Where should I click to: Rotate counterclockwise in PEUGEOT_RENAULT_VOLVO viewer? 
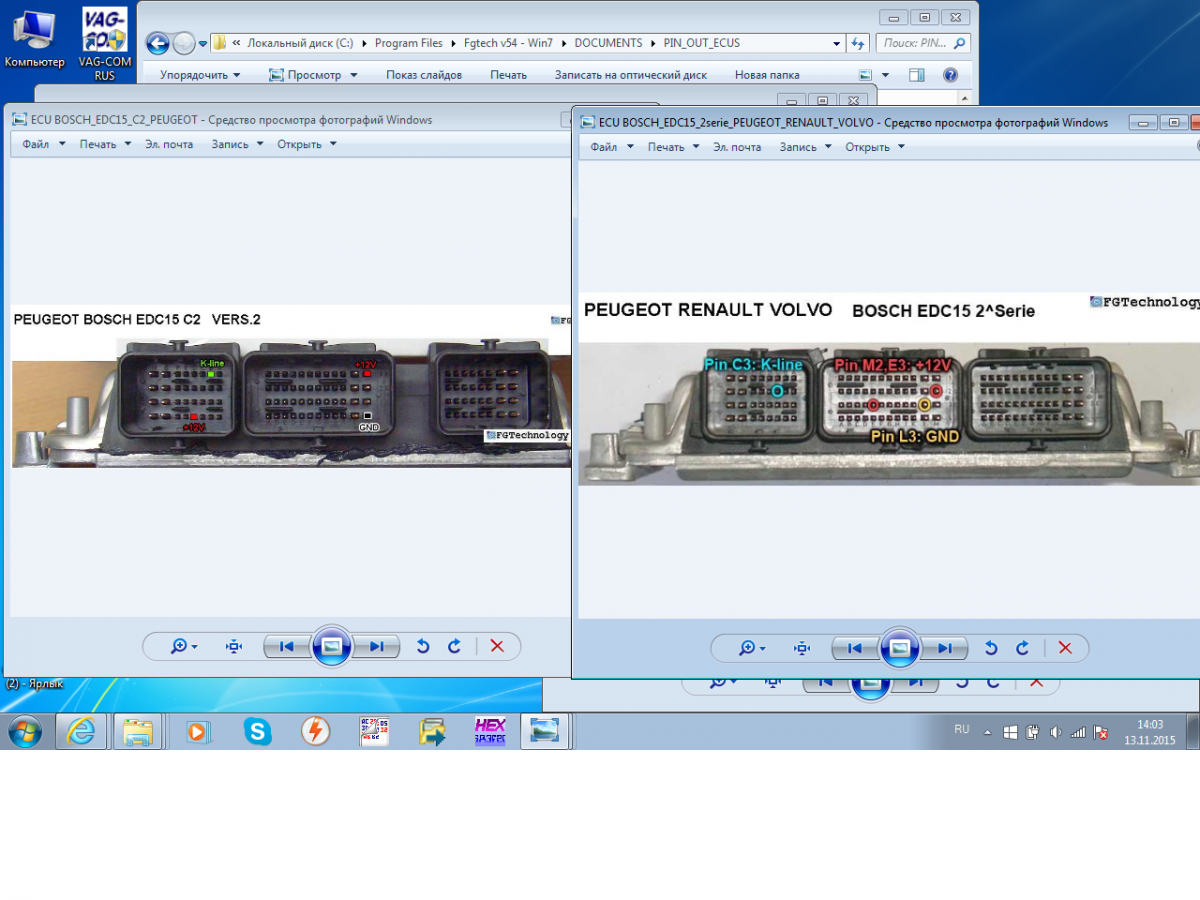pyautogui.click(x=991, y=648)
